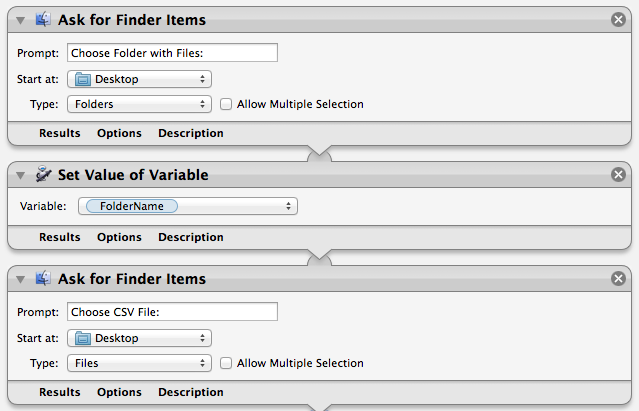
Task: Collapse the first Ask for Finder Items action
Action: click(x=22, y=20)
